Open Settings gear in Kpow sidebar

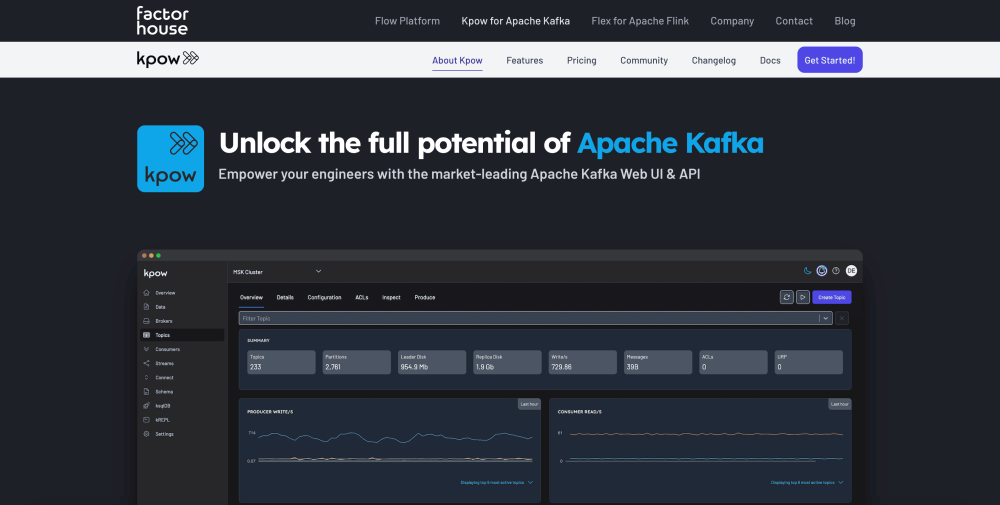tap(147, 434)
